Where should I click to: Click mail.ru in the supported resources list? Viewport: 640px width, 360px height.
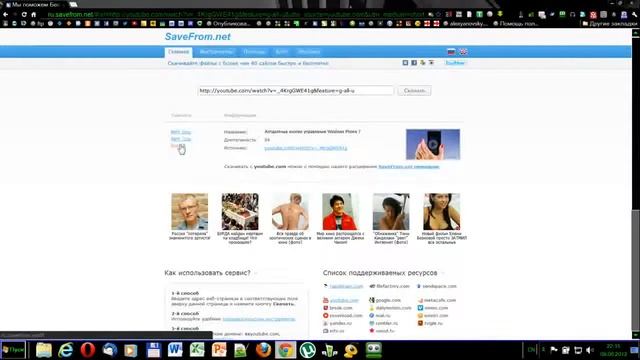(x=383, y=316)
